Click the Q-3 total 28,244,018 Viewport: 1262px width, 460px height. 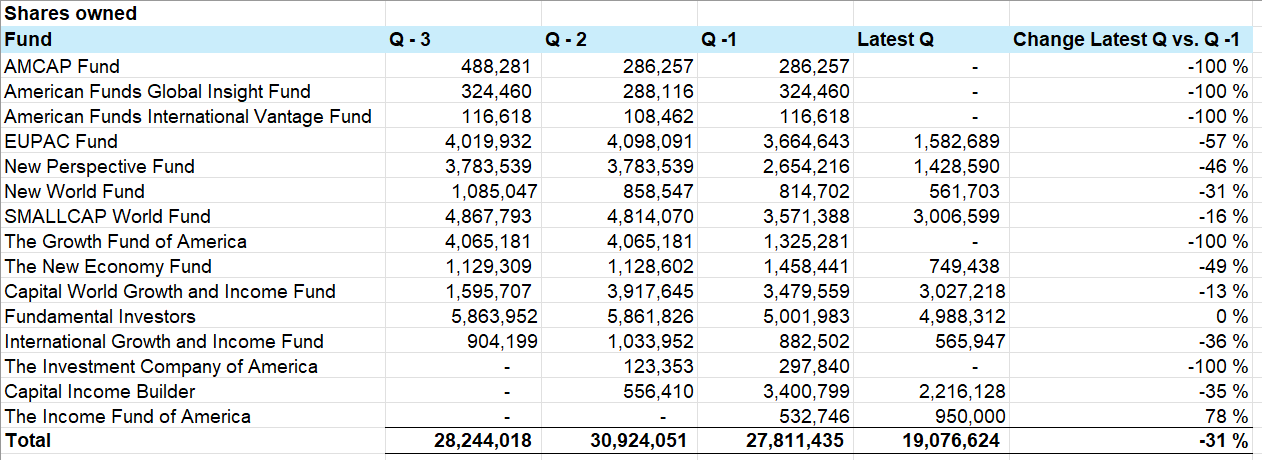click(x=483, y=440)
